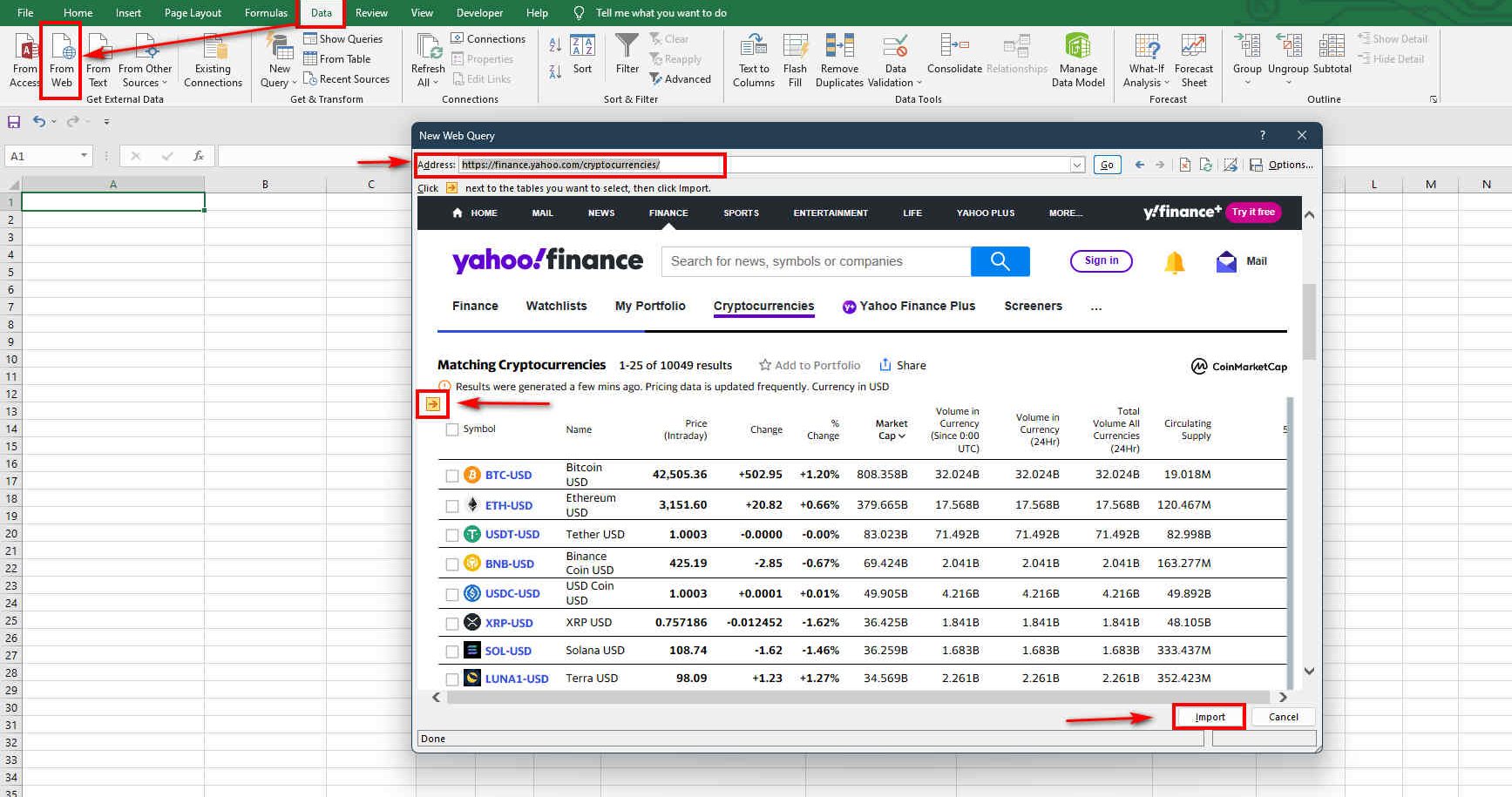Check the Symbol header checkbox

point(451,429)
